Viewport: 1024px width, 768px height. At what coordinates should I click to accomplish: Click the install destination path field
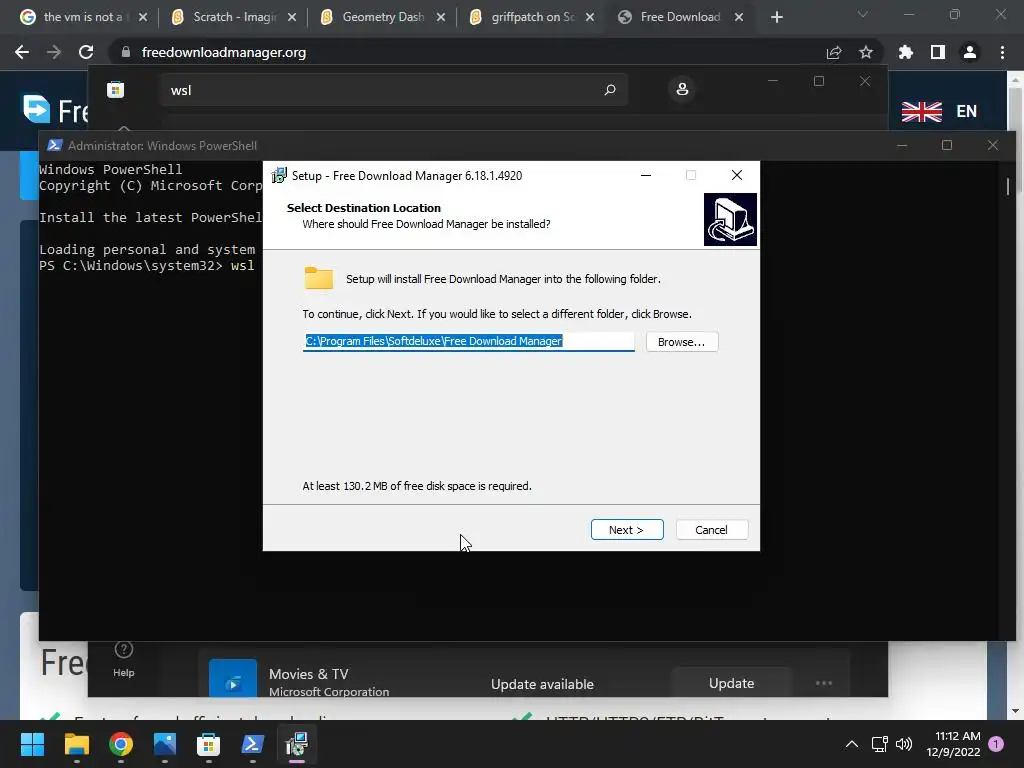(468, 341)
